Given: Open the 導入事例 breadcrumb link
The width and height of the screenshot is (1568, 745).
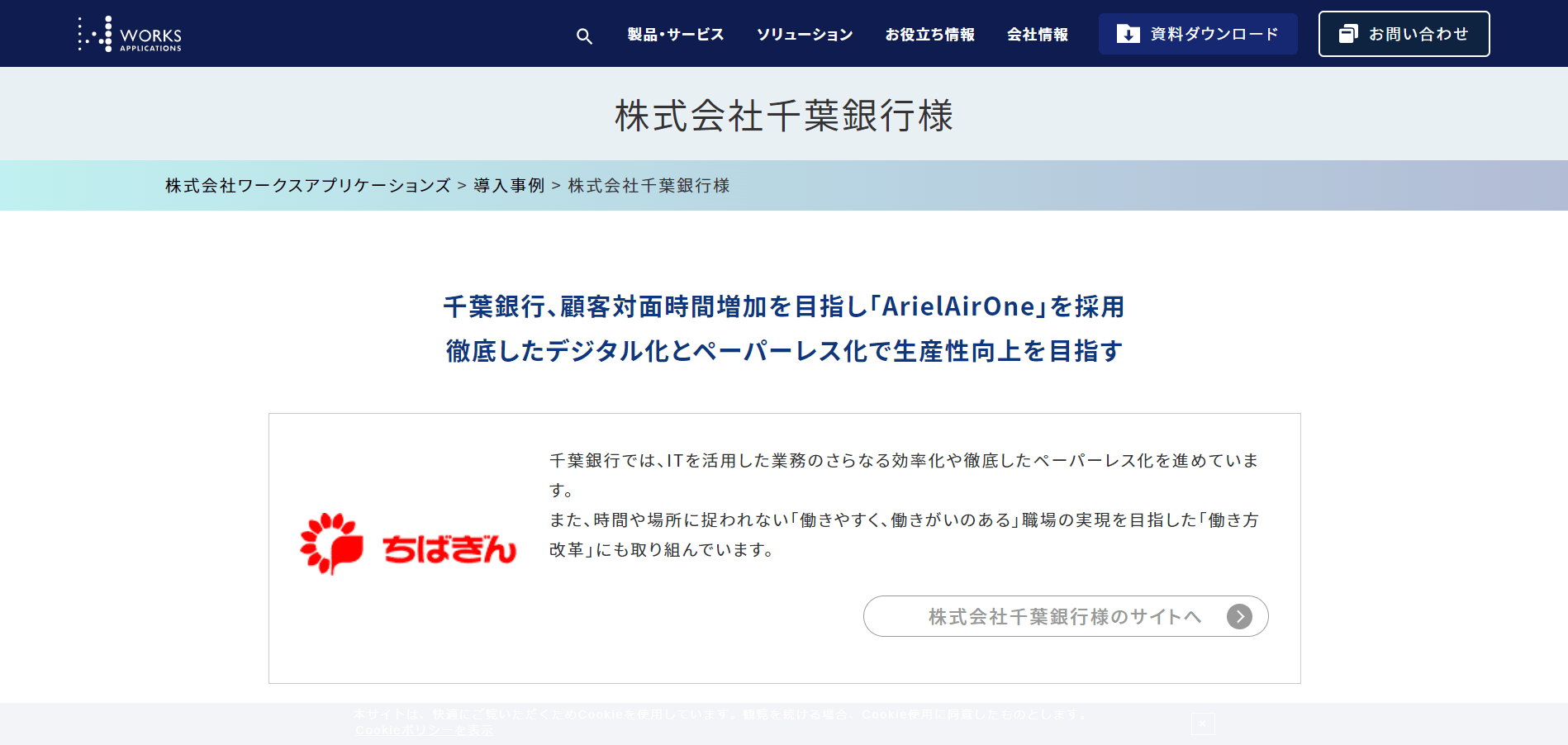Looking at the screenshot, I should click(510, 186).
